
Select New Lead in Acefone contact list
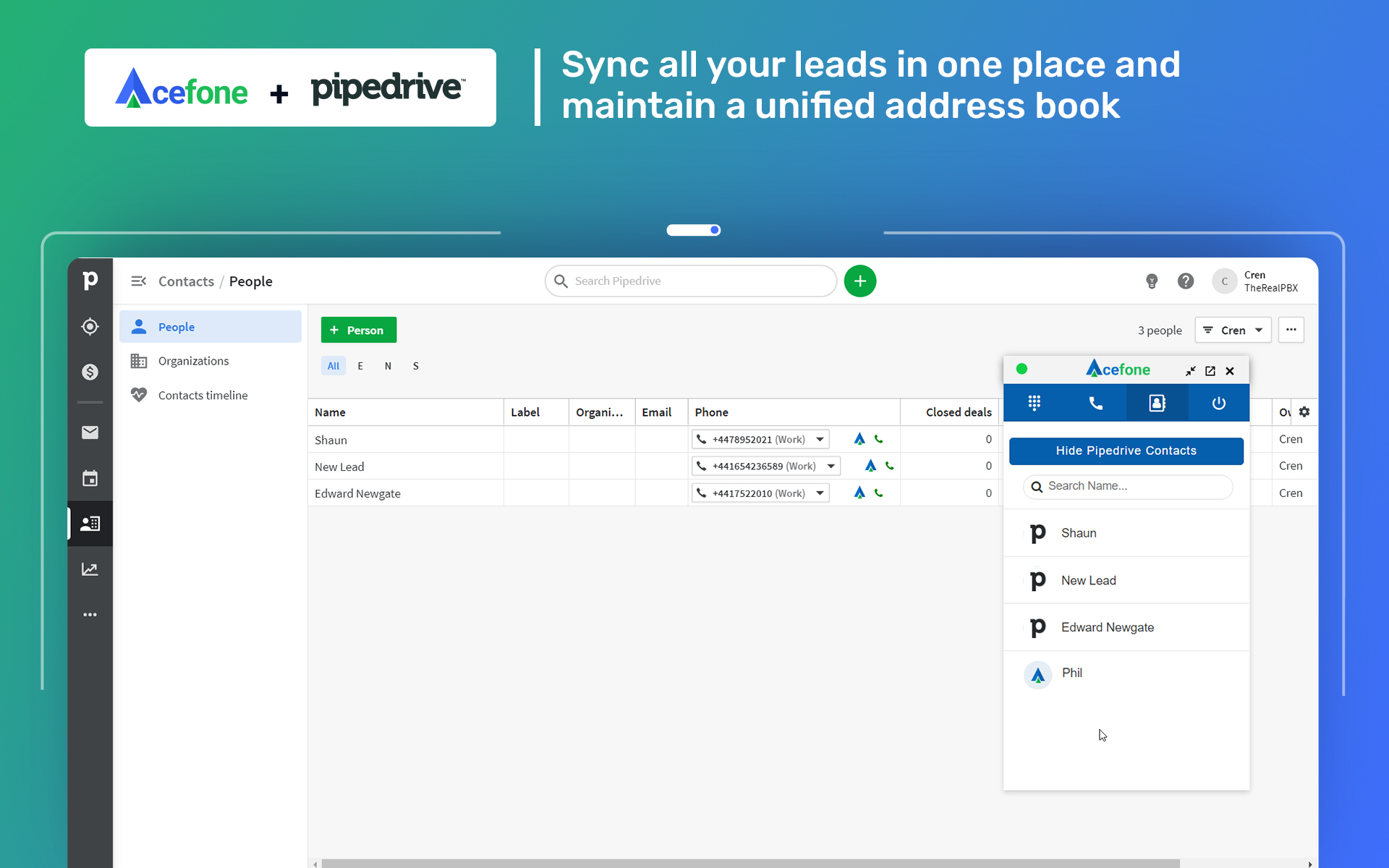(1126, 580)
